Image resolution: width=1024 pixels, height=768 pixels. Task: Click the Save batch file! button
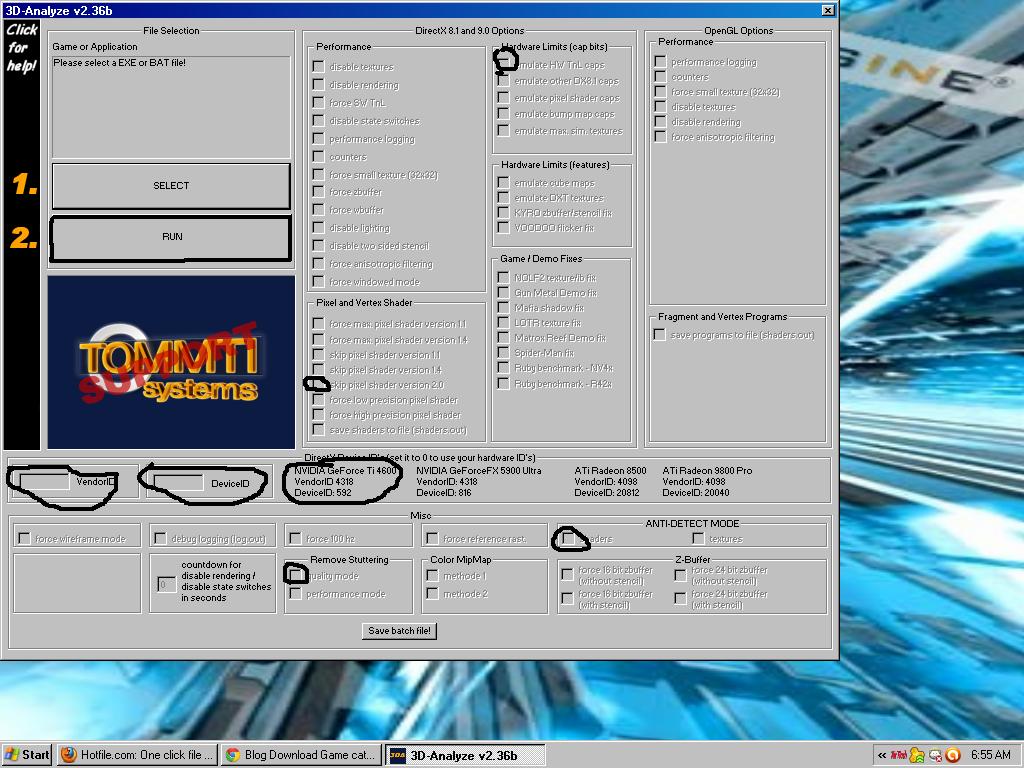coord(399,631)
